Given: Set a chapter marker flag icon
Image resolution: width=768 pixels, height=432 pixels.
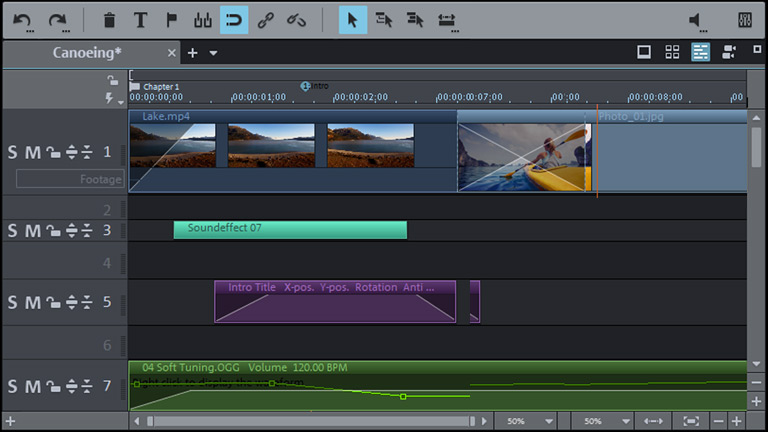Looking at the screenshot, I should pos(171,20).
